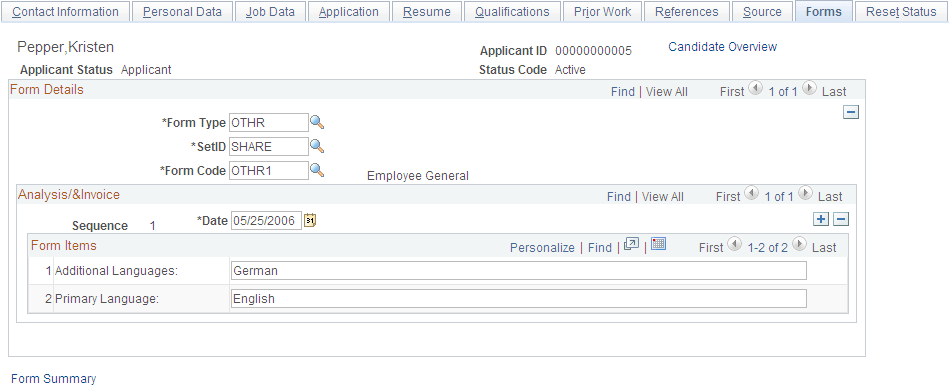Click the Date field 05/25/2006
The width and height of the screenshot is (949, 390).
(266, 221)
